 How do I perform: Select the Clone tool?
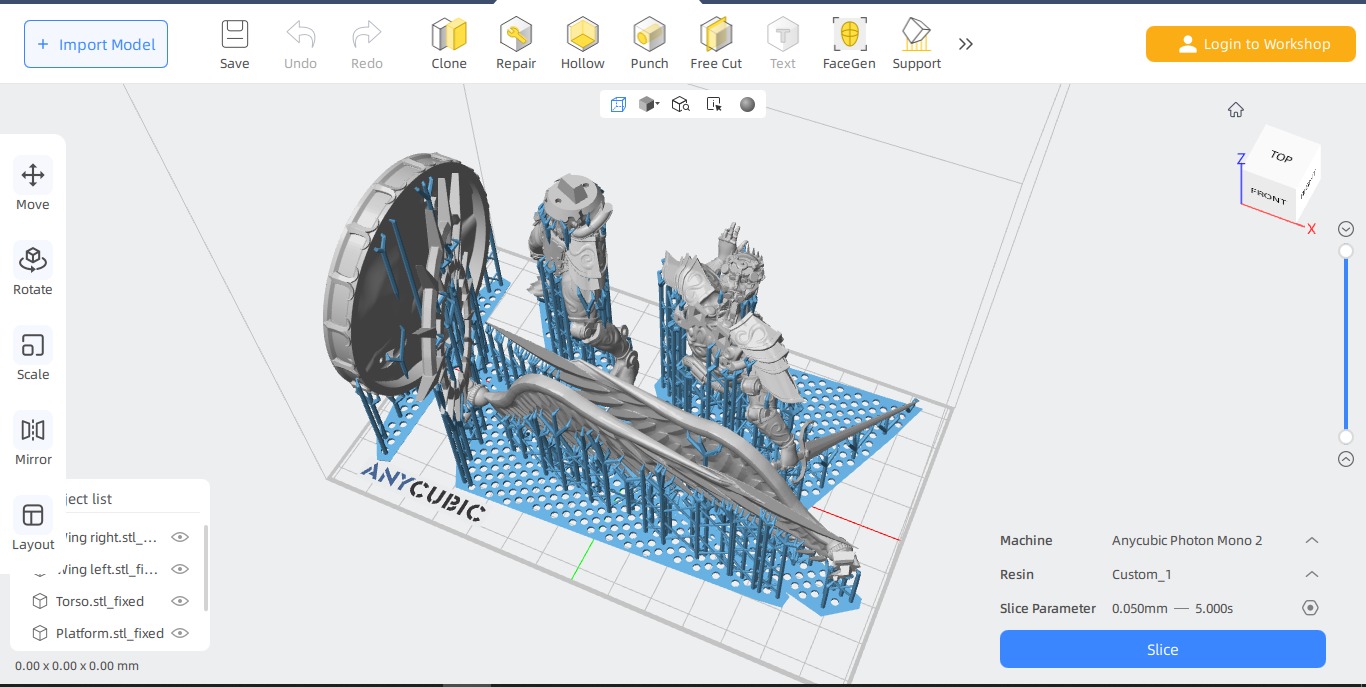tap(449, 45)
